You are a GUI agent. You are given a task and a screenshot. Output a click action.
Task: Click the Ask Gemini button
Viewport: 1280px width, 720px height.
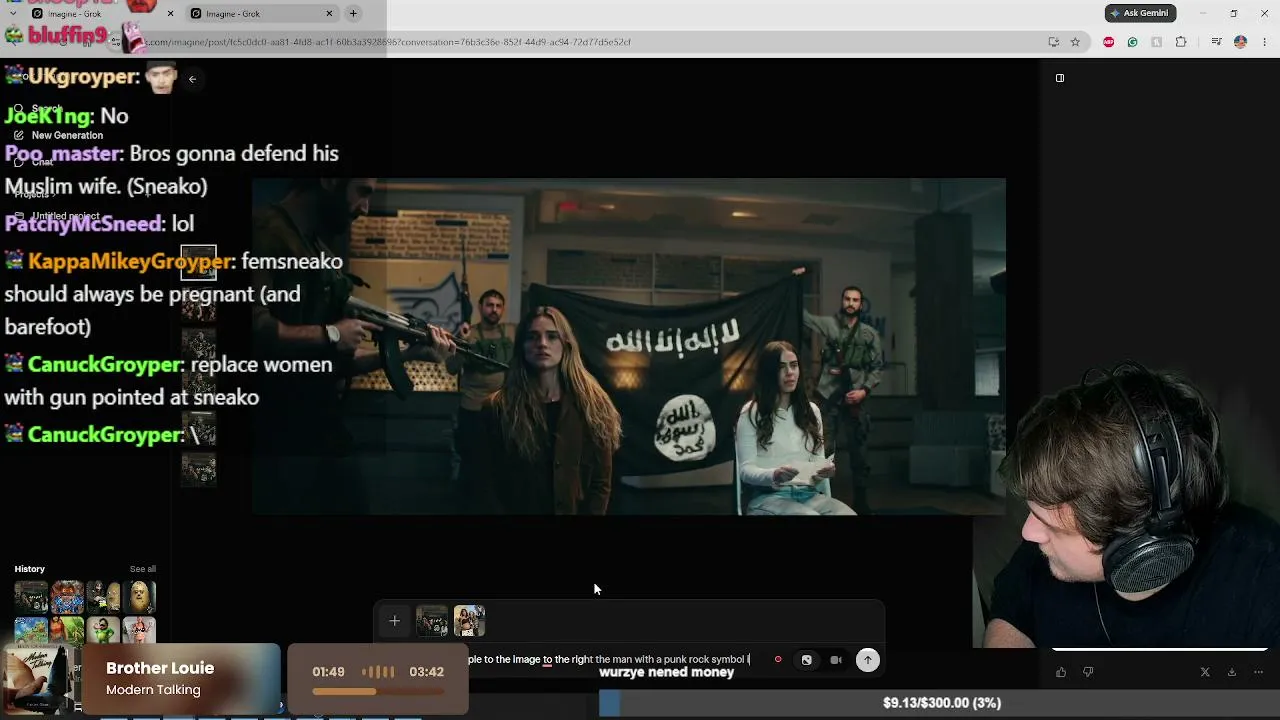click(1140, 13)
